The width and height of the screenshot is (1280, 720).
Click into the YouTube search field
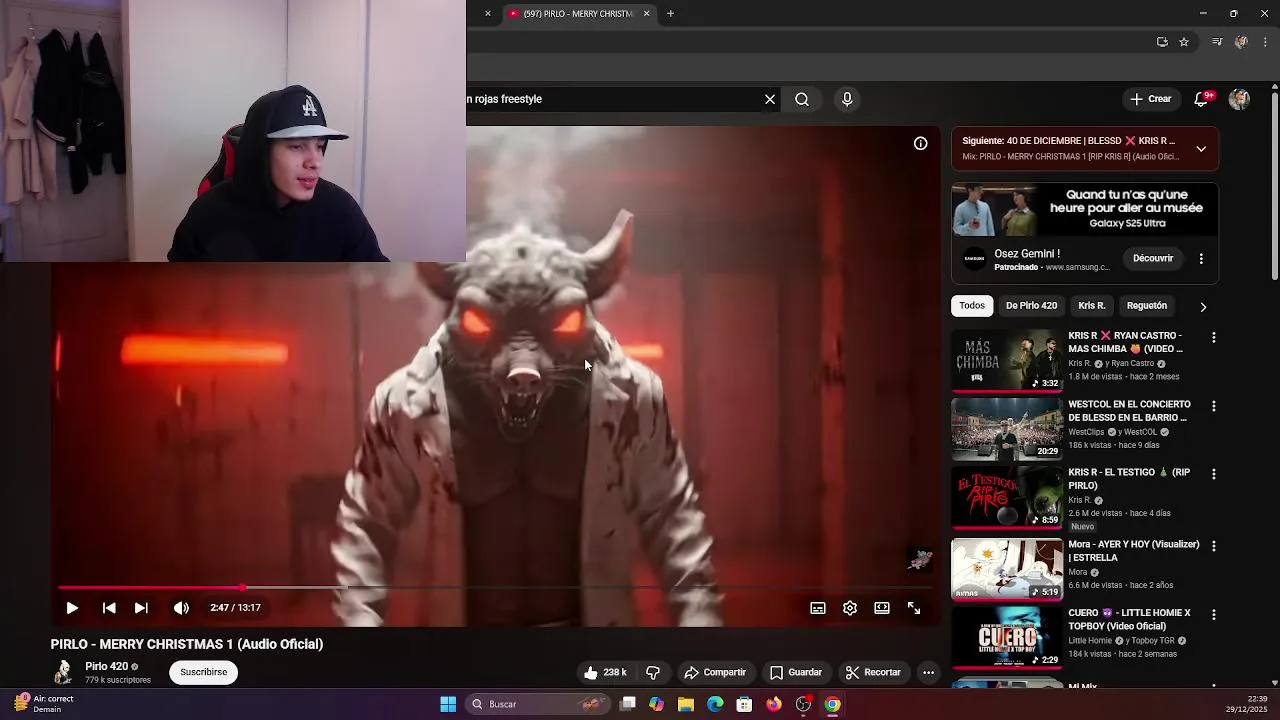pos(612,99)
